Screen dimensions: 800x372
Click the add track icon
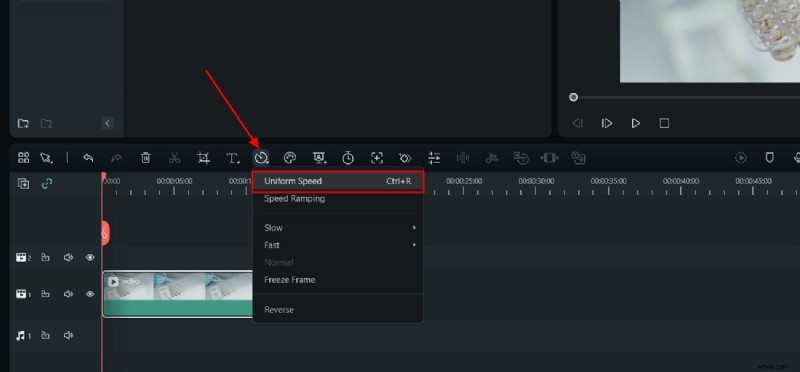pyautogui.click(x=23, y=184)
